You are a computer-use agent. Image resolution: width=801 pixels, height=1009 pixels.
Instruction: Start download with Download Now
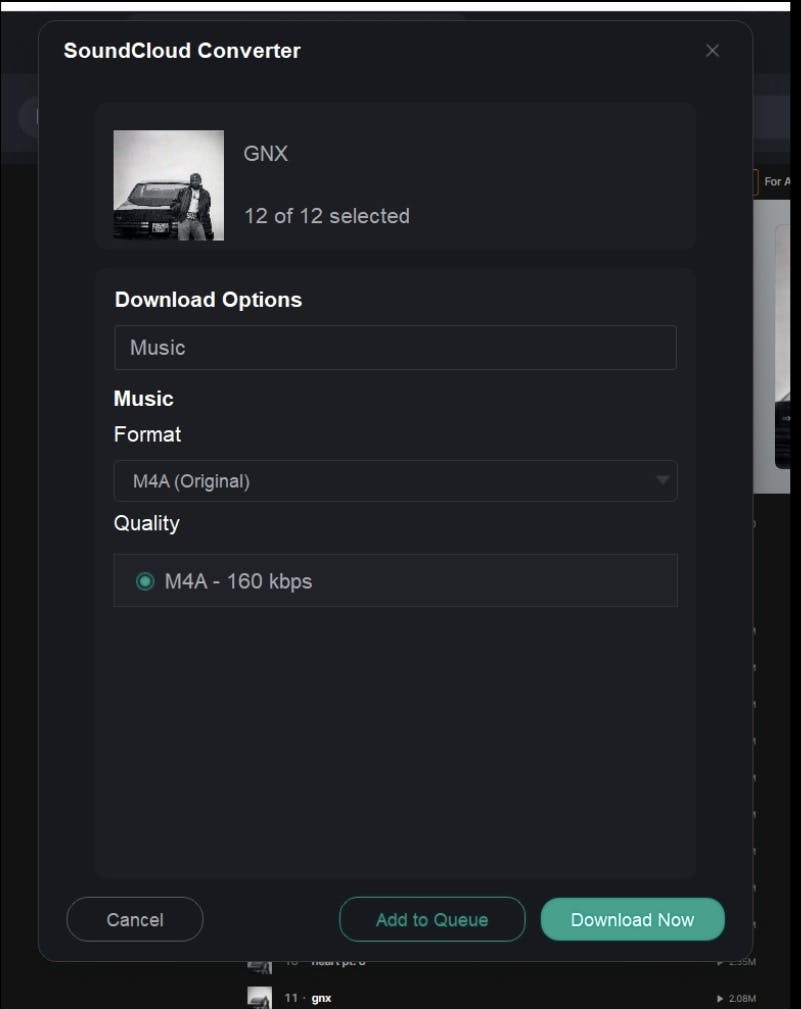coord(632,920)
